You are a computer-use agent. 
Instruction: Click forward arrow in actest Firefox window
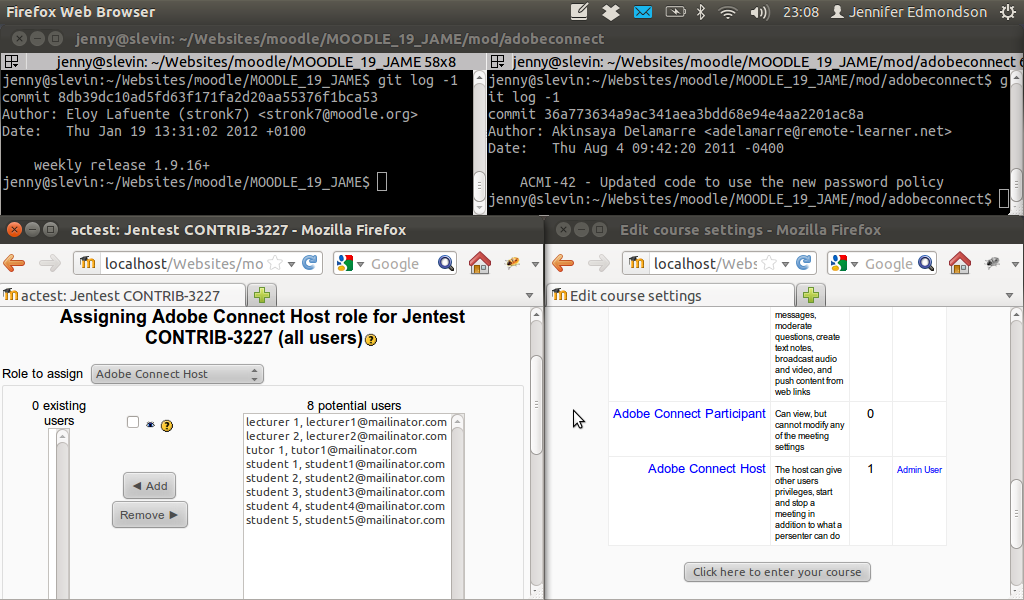(x=50, y=264)
